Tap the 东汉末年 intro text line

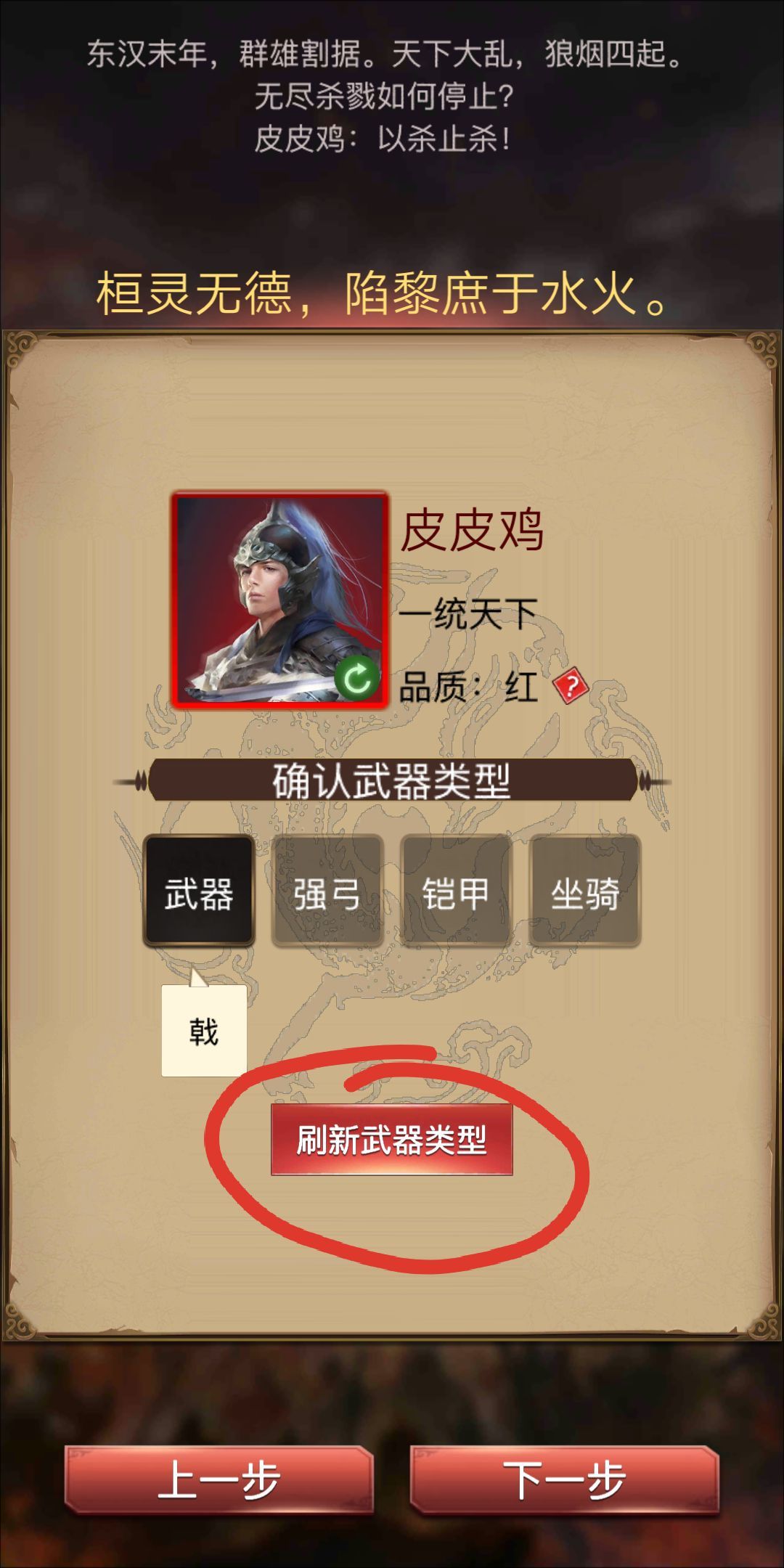pos(385,54)
